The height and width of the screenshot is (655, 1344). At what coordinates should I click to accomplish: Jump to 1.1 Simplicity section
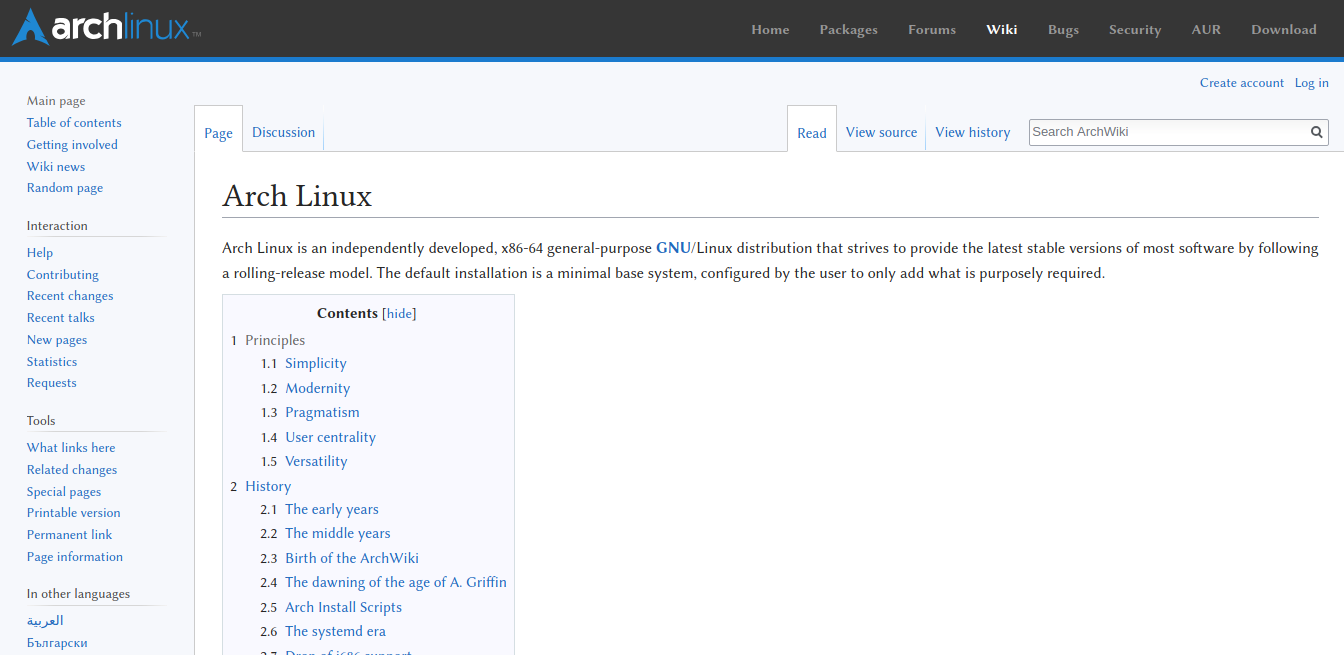[304, 364]
